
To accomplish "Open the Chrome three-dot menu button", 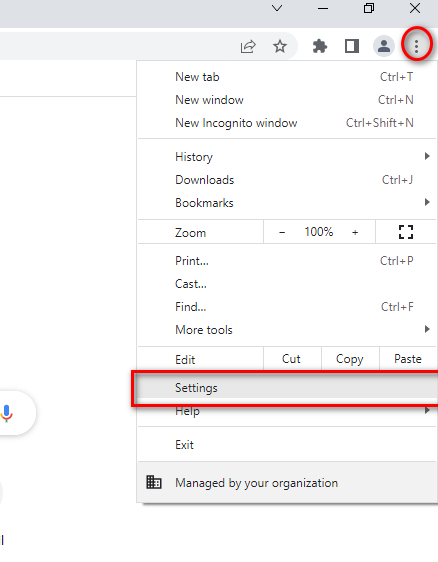I will click(416, 46).
